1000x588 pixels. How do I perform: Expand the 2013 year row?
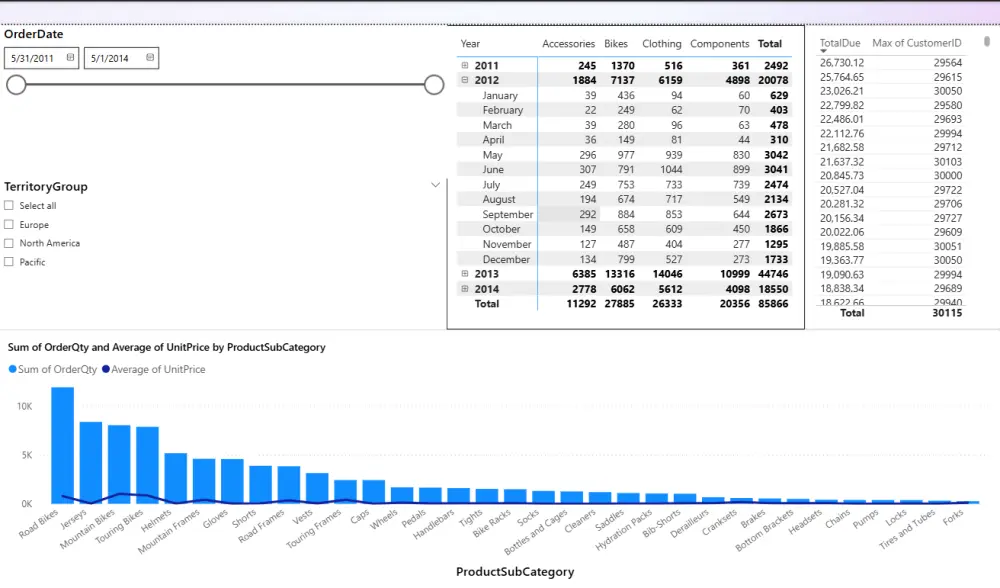point(465,274)
